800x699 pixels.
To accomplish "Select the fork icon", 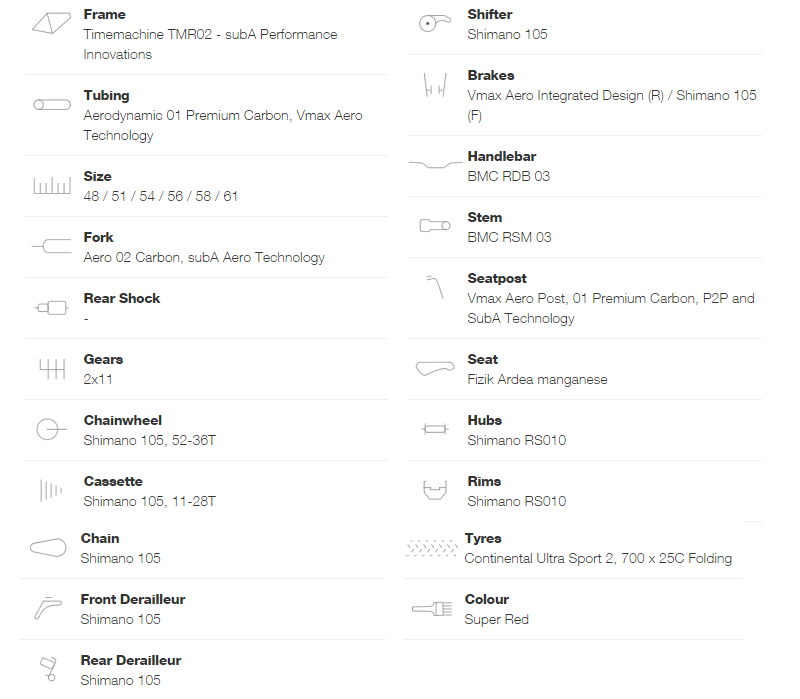I will tap(52, 246).
